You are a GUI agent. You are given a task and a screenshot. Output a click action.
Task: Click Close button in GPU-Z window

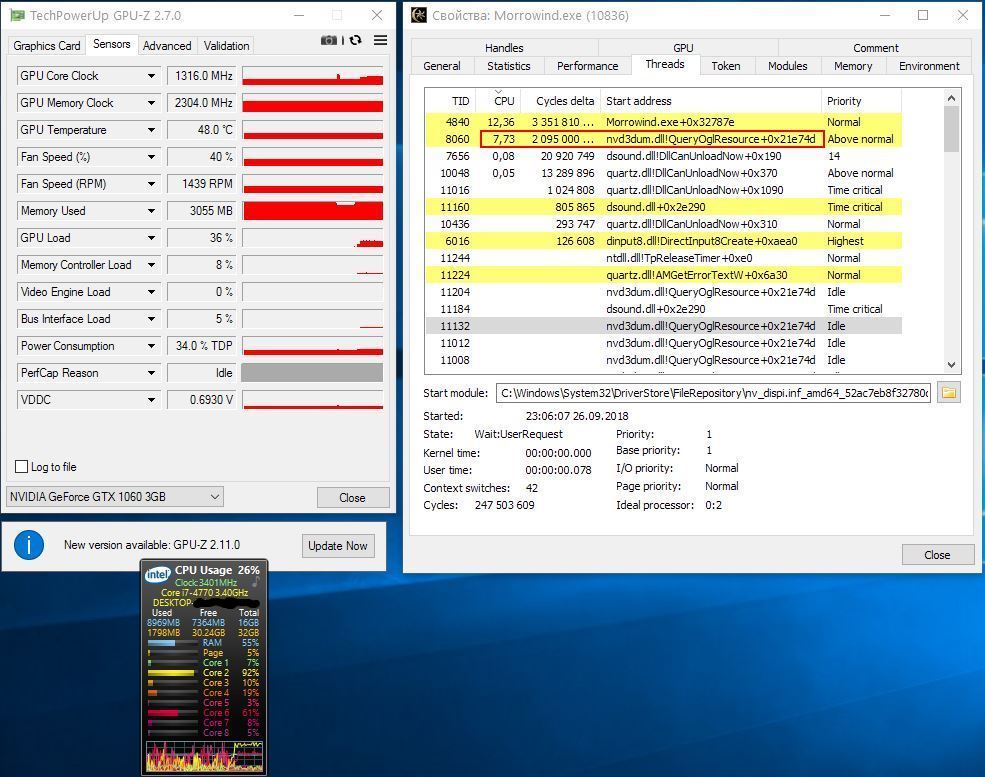(x=352, y=497)
